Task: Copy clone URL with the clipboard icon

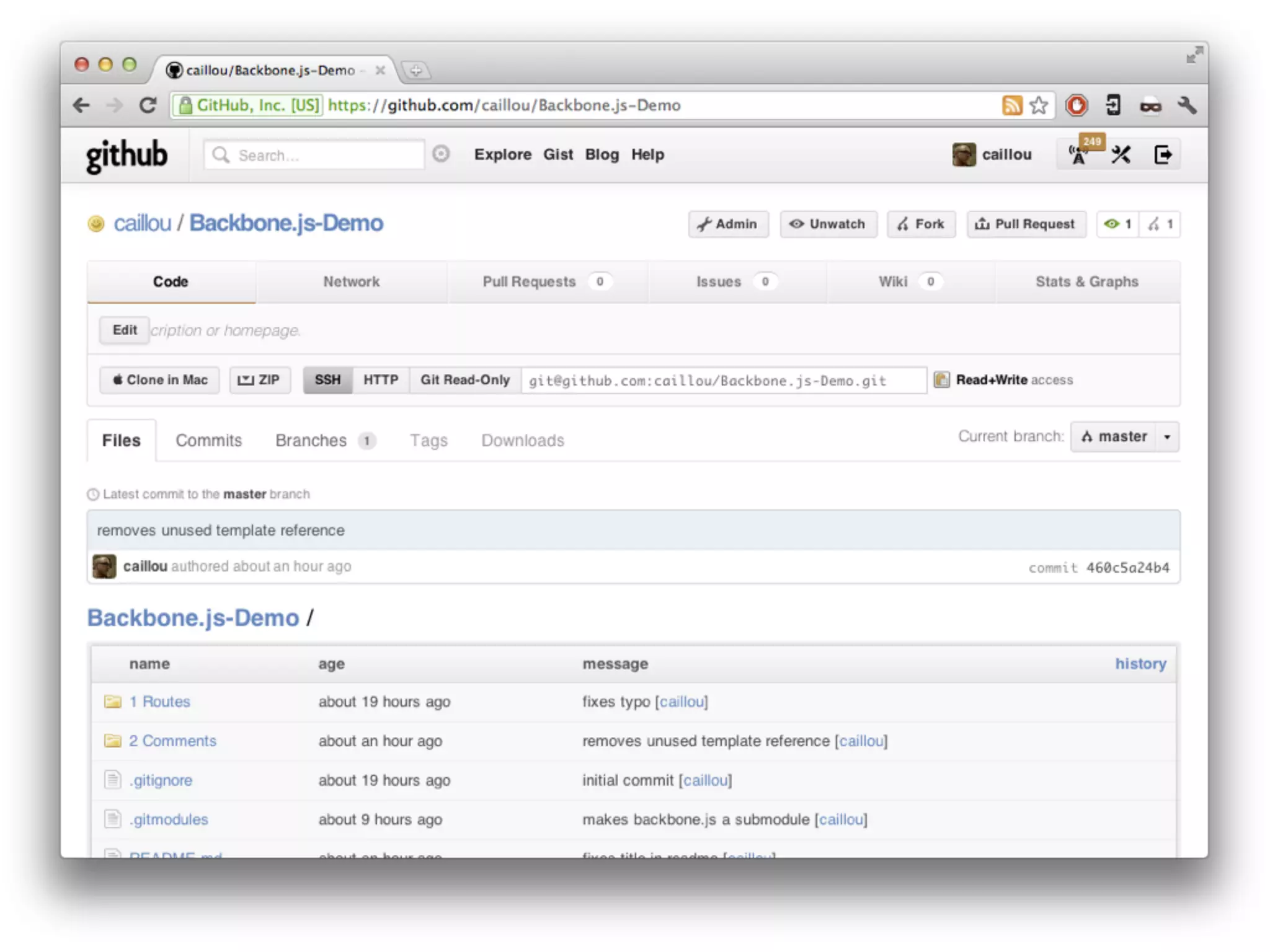Action: [941, 380]
